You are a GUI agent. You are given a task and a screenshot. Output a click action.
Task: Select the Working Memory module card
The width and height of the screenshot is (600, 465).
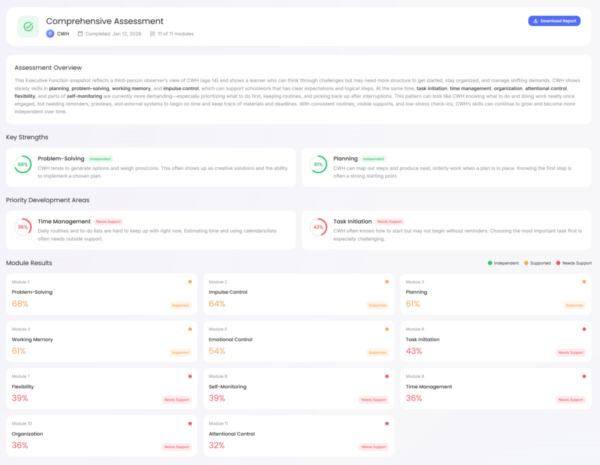pyautogui.click(x=100, y=342)
